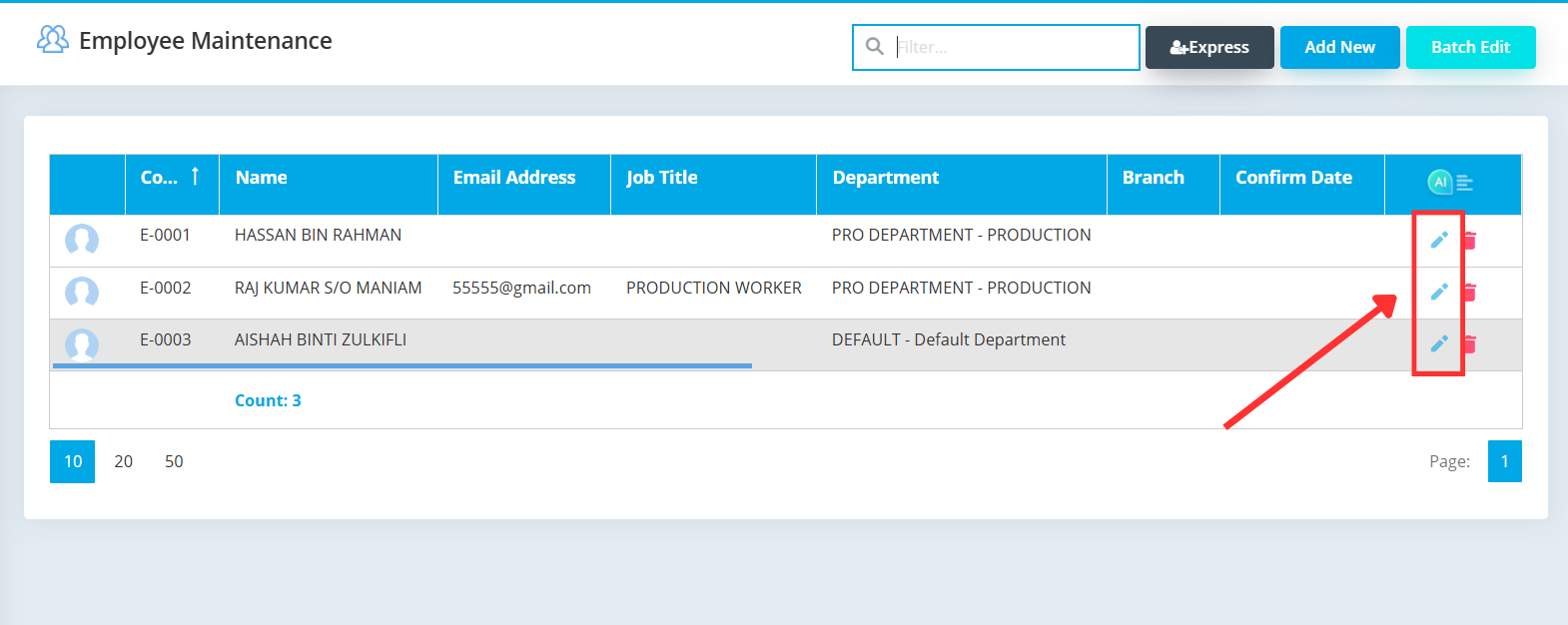
Task: Open column chooser lines icon in header
Action: click(1465, 183)
